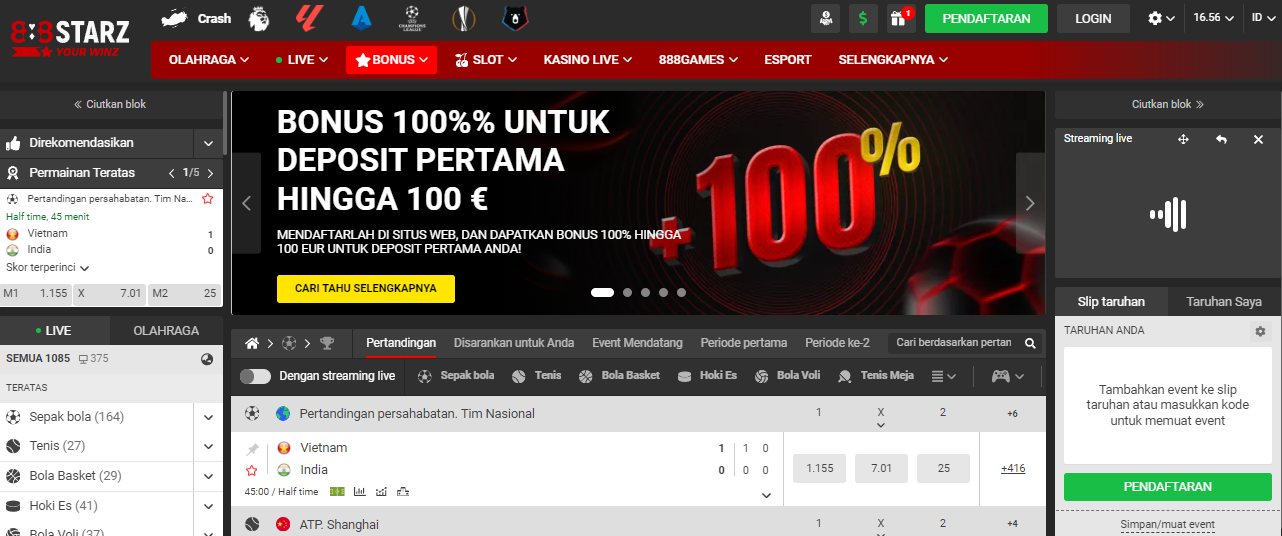Image resolution: width=1282 pixels, height=536 pixels.
Task: Click the green PENDAFTARAN button in header
Action: (x=986, y=18)
